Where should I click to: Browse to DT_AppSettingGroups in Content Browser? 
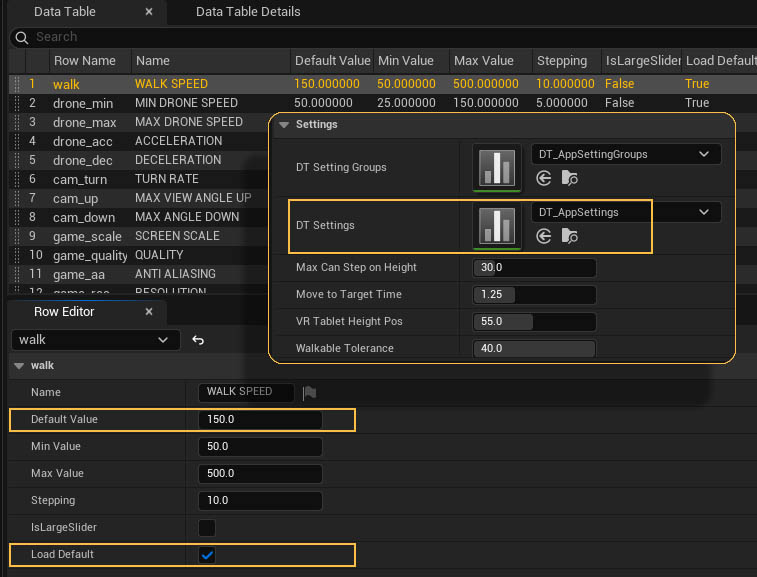pos(570,178)
